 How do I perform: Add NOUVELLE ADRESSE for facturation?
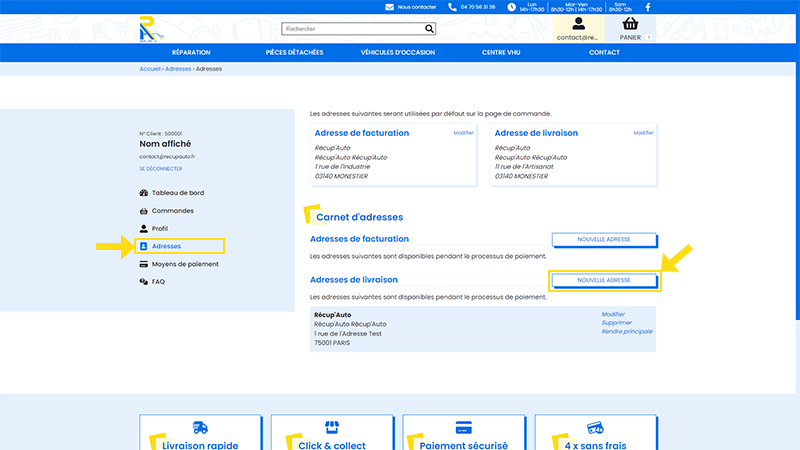(x=604, y=239)
